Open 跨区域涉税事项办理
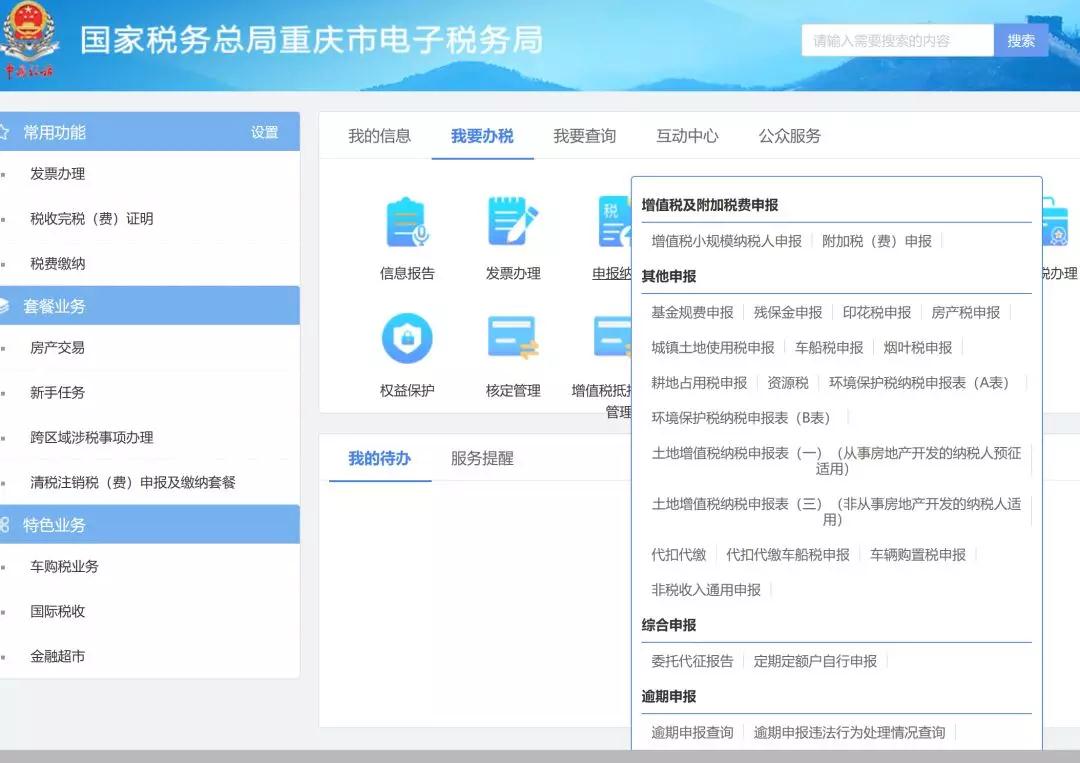 (x=92, y=437)
